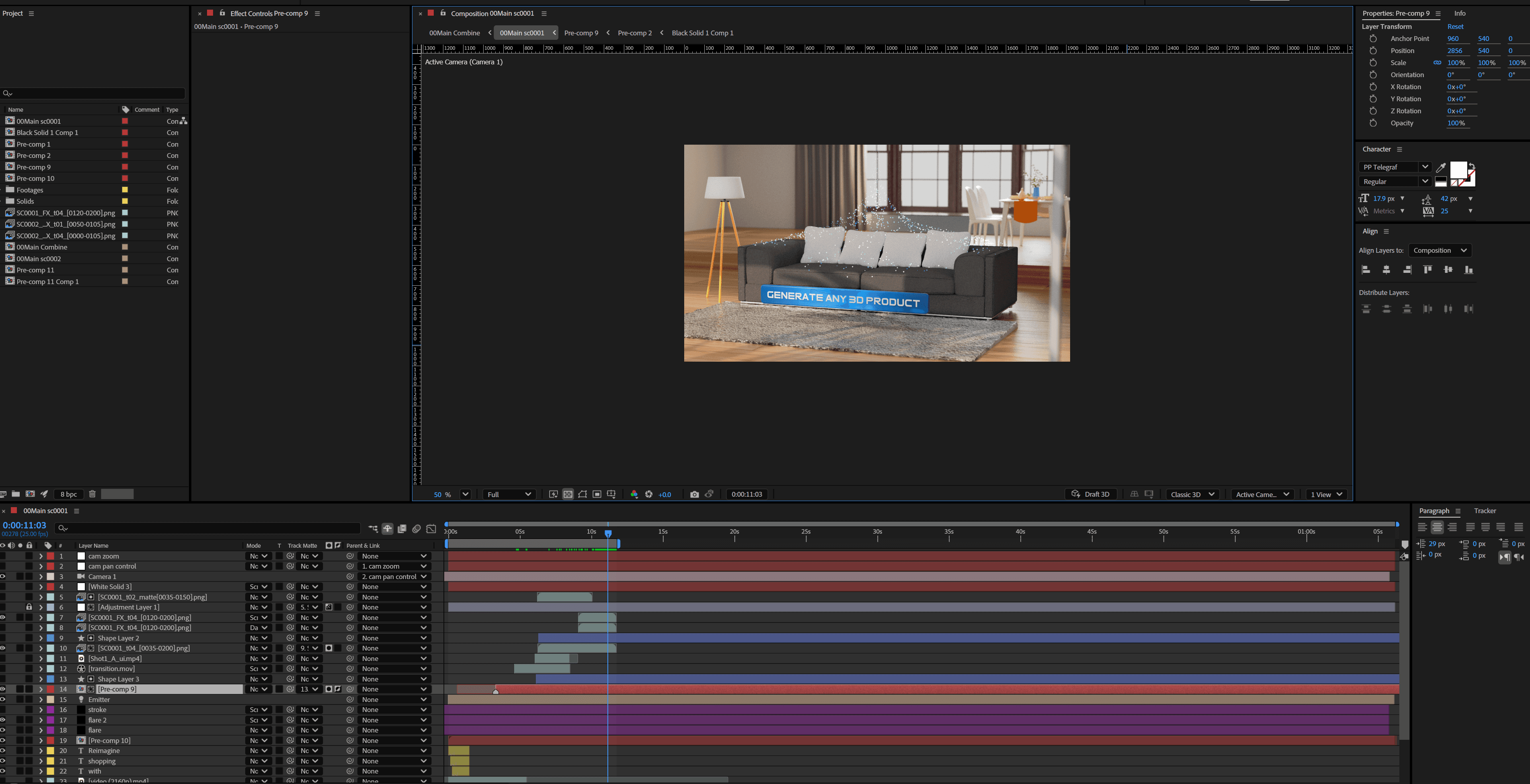Viewport: 1530px width, 784px height.
Task: Toggle the graph editor in timeline
Action: [x=431, y=528]
